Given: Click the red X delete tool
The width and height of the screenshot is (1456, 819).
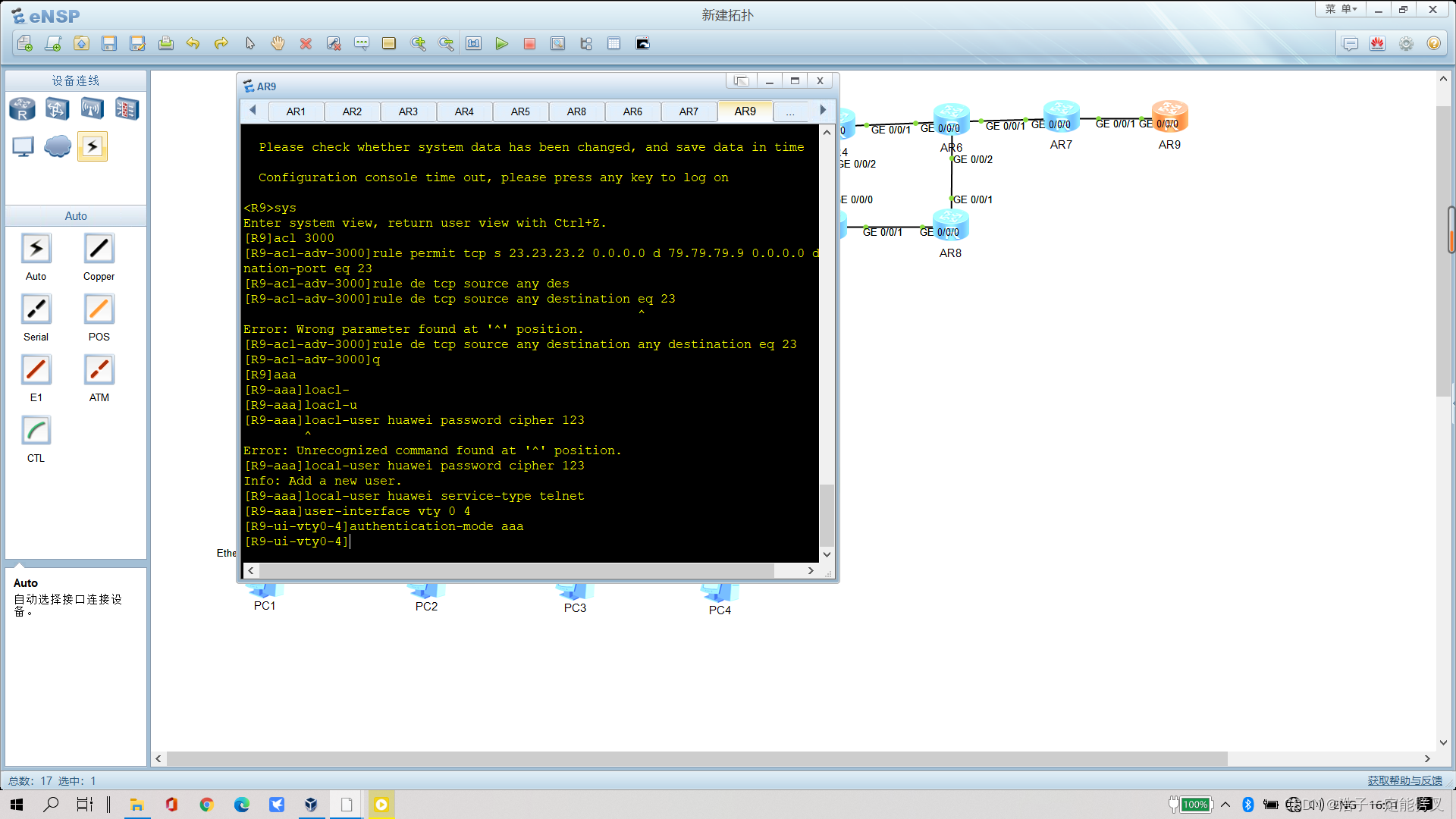Looking at the screenshot, I should tap(306, 44).
